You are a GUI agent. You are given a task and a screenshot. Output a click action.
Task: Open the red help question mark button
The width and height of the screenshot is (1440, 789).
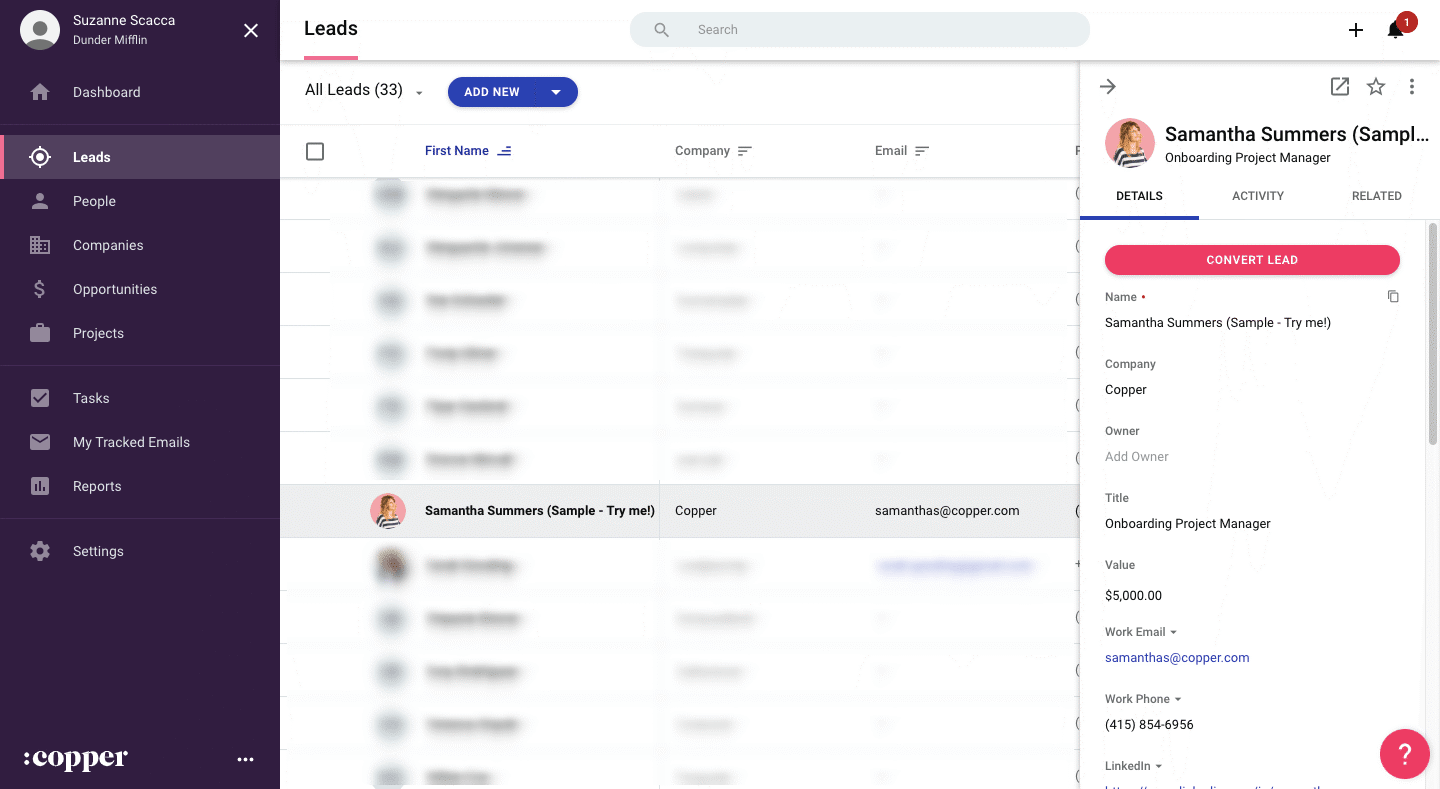[x=1405, y=754]
